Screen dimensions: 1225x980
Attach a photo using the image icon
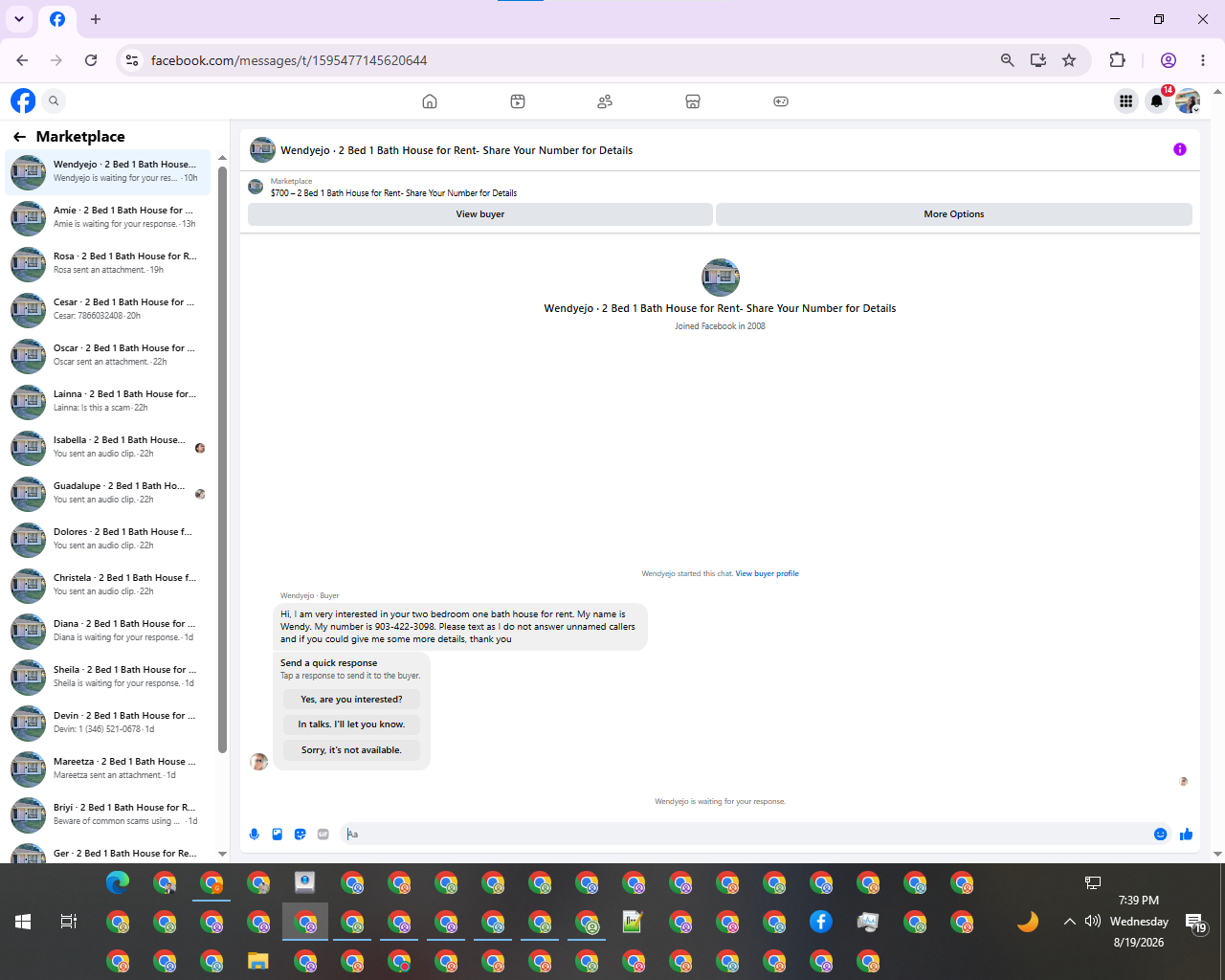[278, 835]
